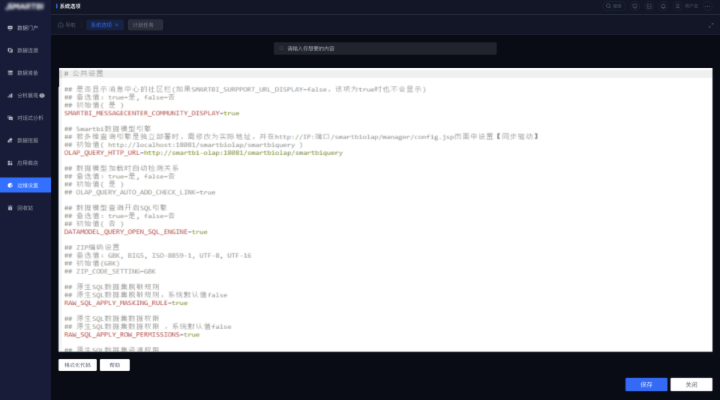Click the 格式化代码 button below the editor

[x=78, y=365]
